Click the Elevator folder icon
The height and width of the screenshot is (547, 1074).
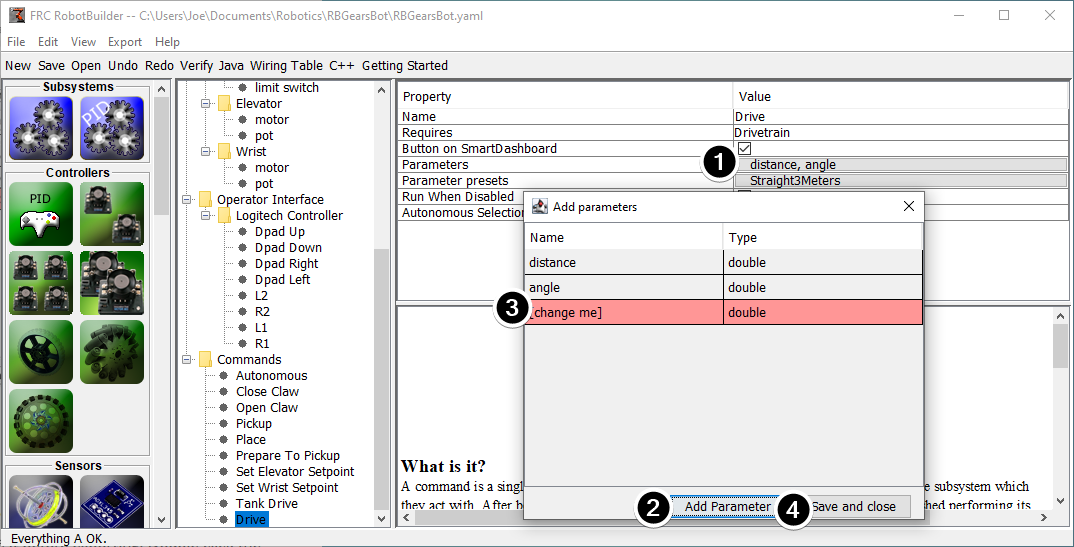click(x=225, y=104)
